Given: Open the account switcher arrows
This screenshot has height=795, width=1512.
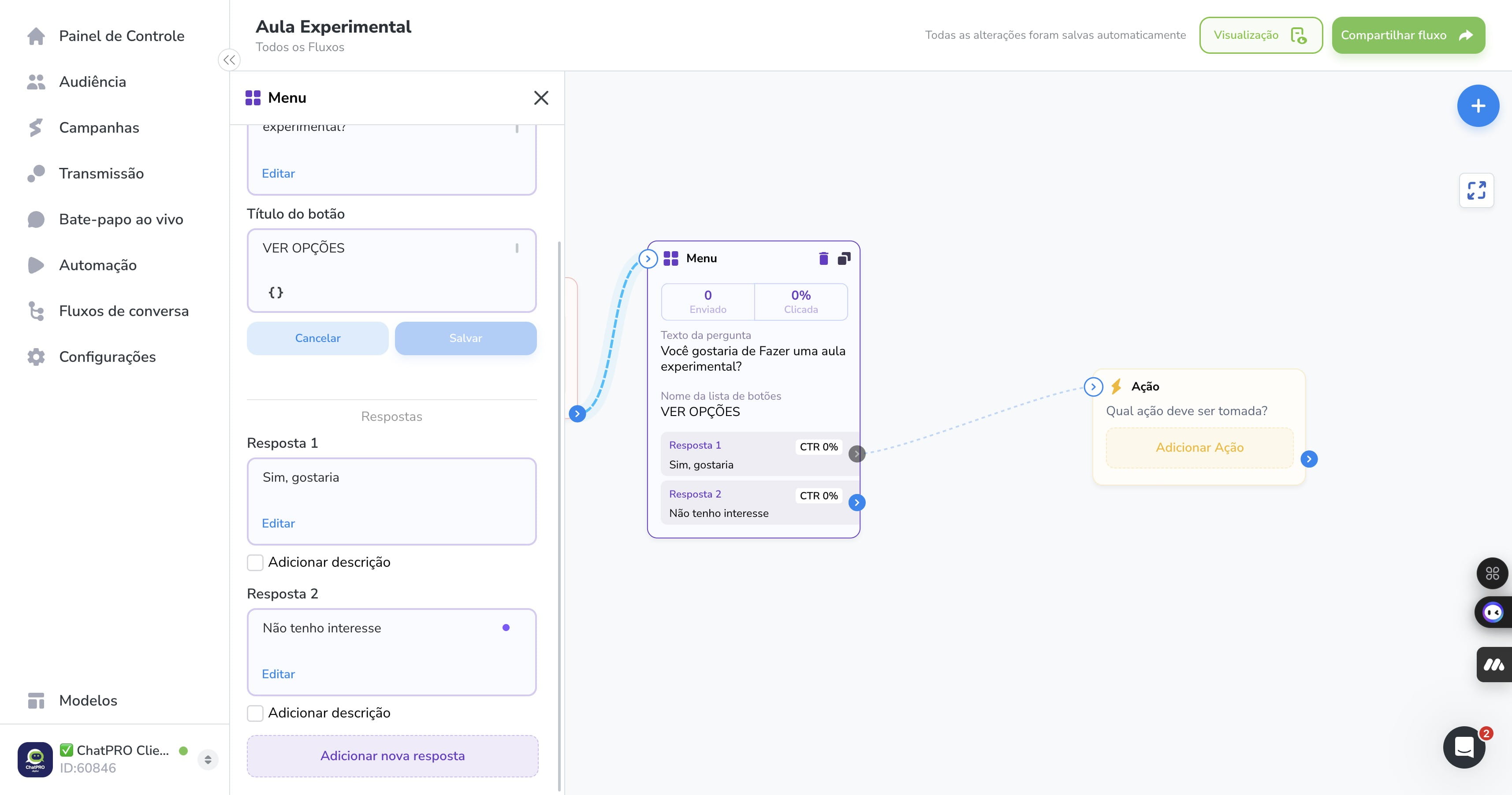Looking at the screenshot, I should (x=208, y=759).
